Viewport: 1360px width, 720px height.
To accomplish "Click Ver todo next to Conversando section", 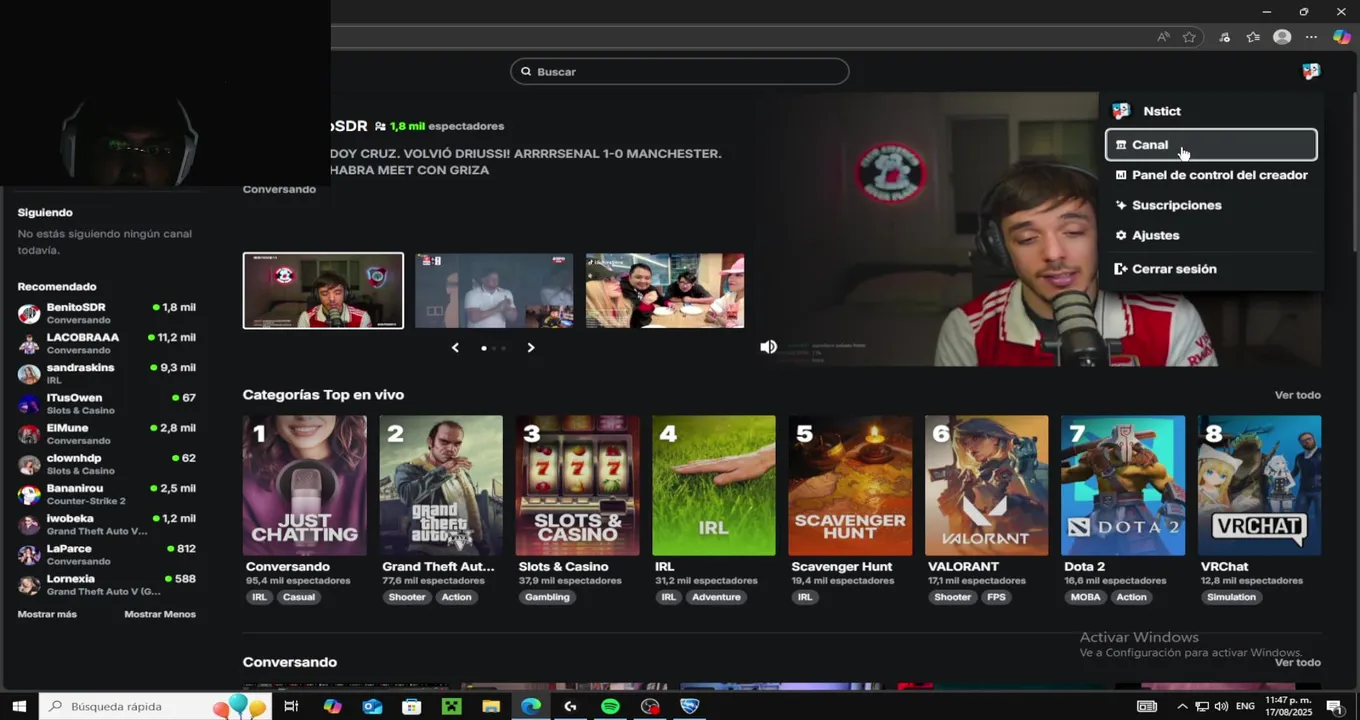I will click(1297, 662).
